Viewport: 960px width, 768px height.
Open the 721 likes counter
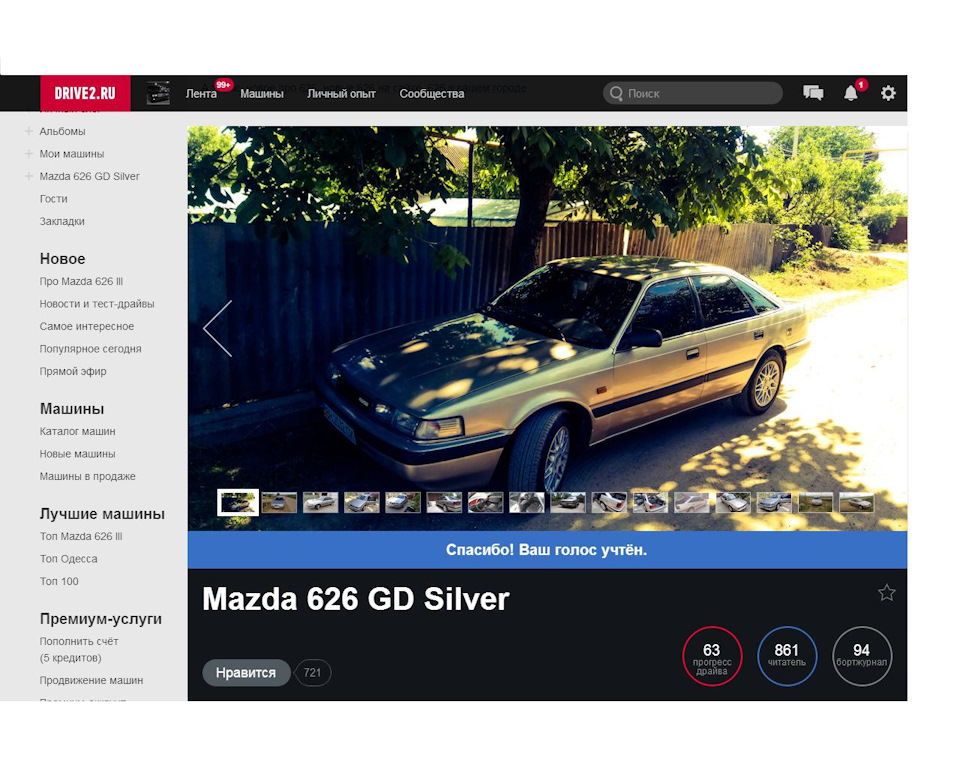313,672
